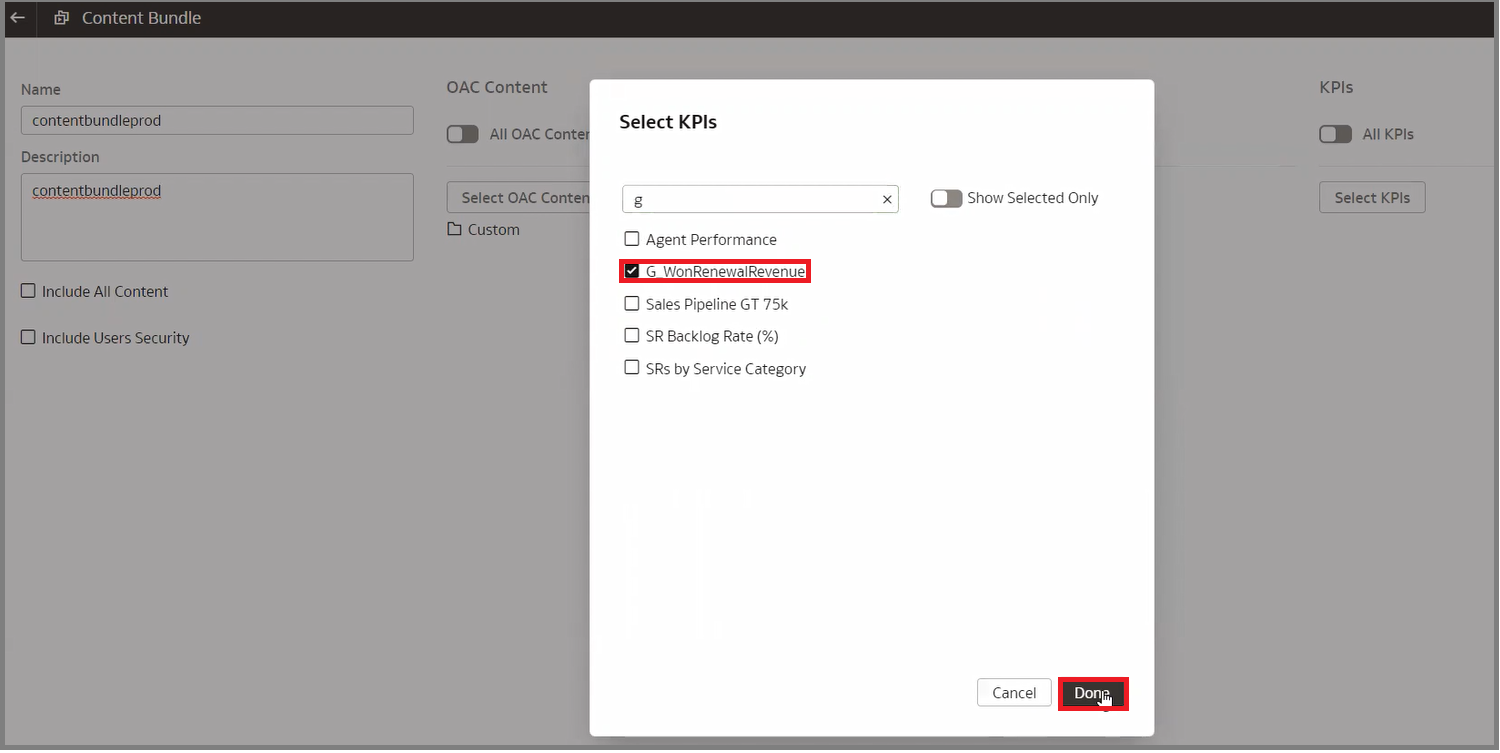Check the Include Users Security option
Image resolution: width=1500 pixels, height=753 pixels.
[x=28, y=337]
